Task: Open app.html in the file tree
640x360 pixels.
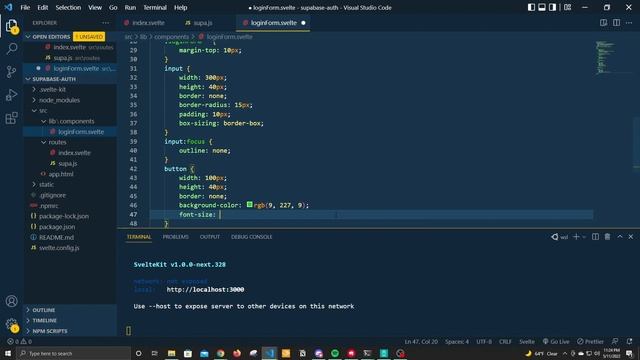Action: 61,174
